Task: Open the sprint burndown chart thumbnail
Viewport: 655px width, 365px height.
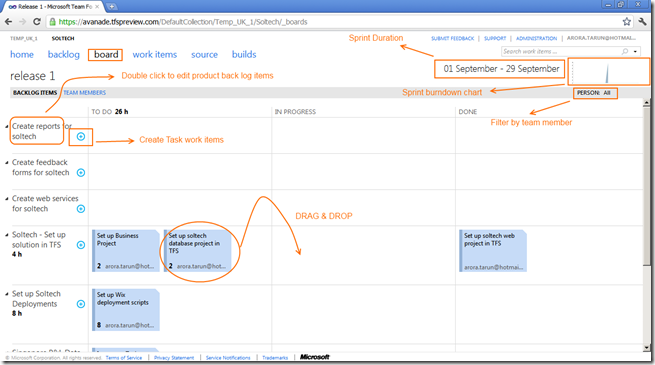Action: click(x=608, y=72)
